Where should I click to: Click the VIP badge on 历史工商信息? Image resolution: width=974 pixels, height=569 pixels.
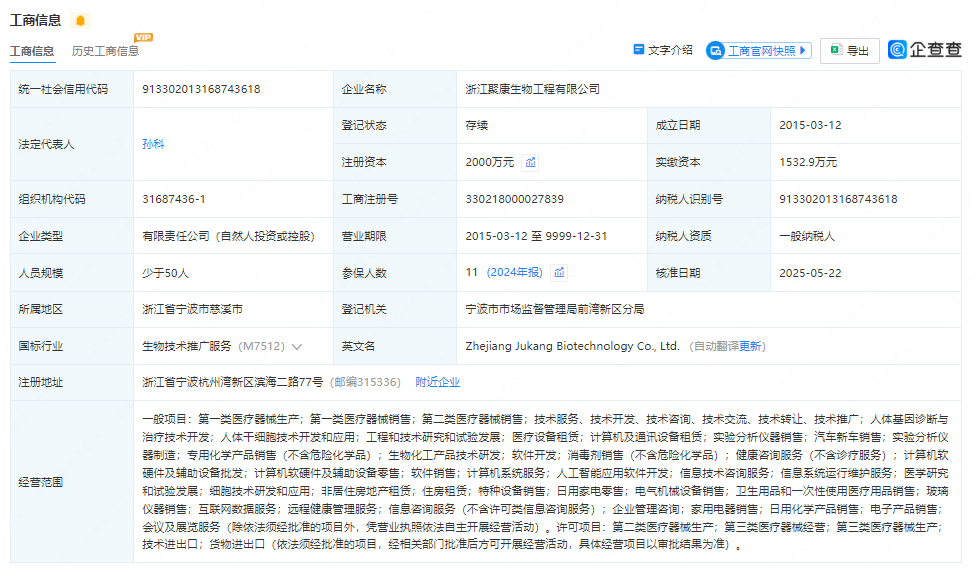143,38
